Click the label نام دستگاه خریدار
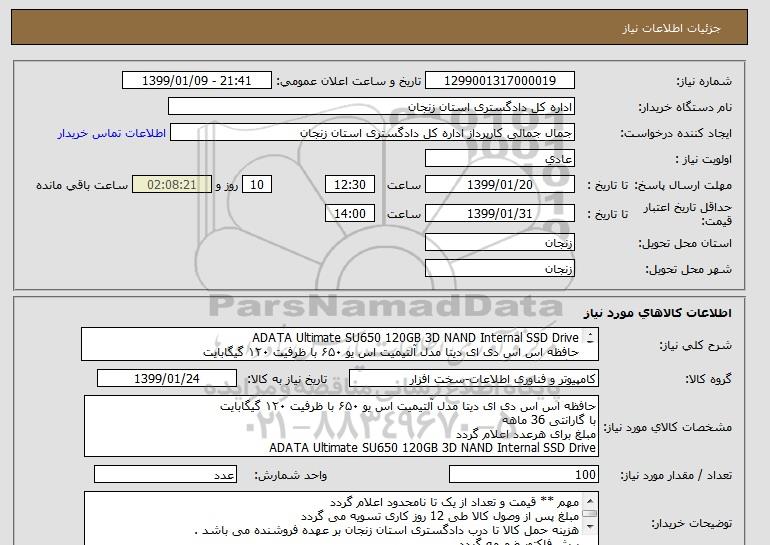Image resolution: width=770 pixels, height=545 pixels. 685,108
